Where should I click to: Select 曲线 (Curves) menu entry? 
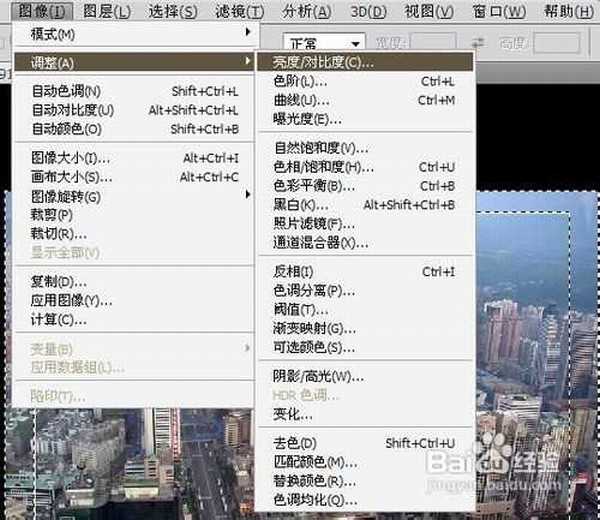tap(301, 100)
